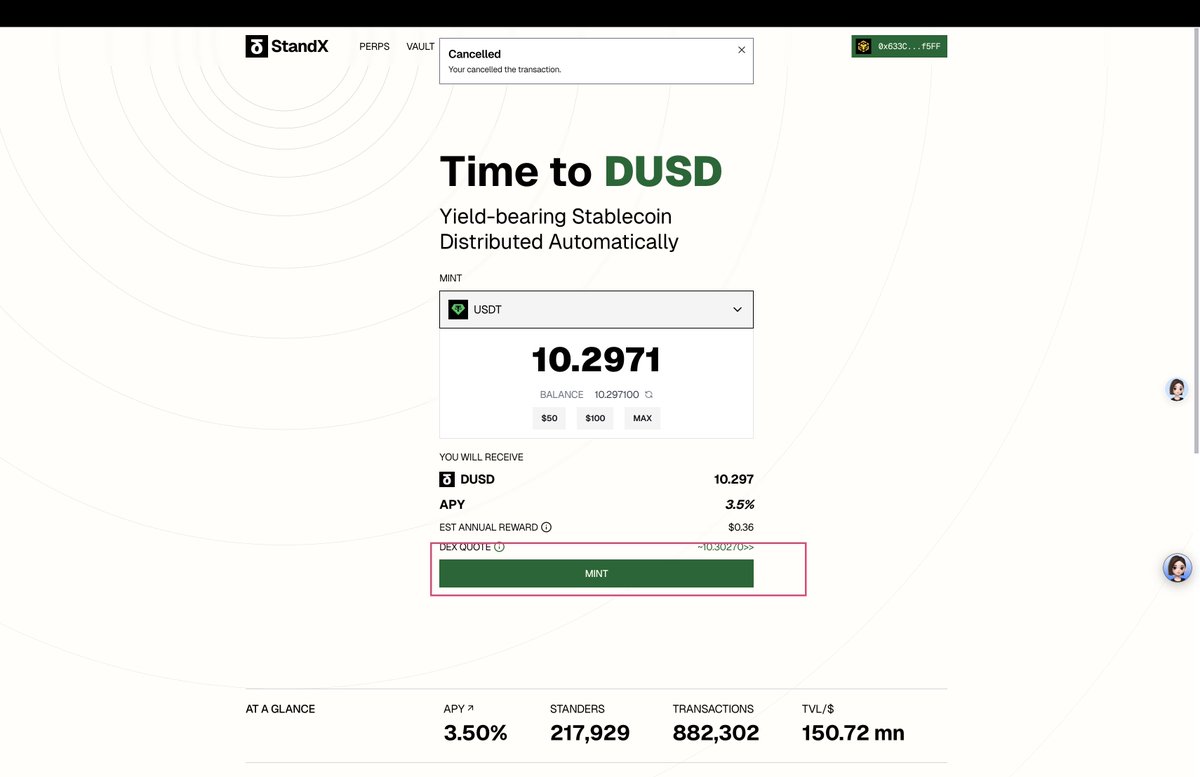Click the 882,302 transactions value

716,733
